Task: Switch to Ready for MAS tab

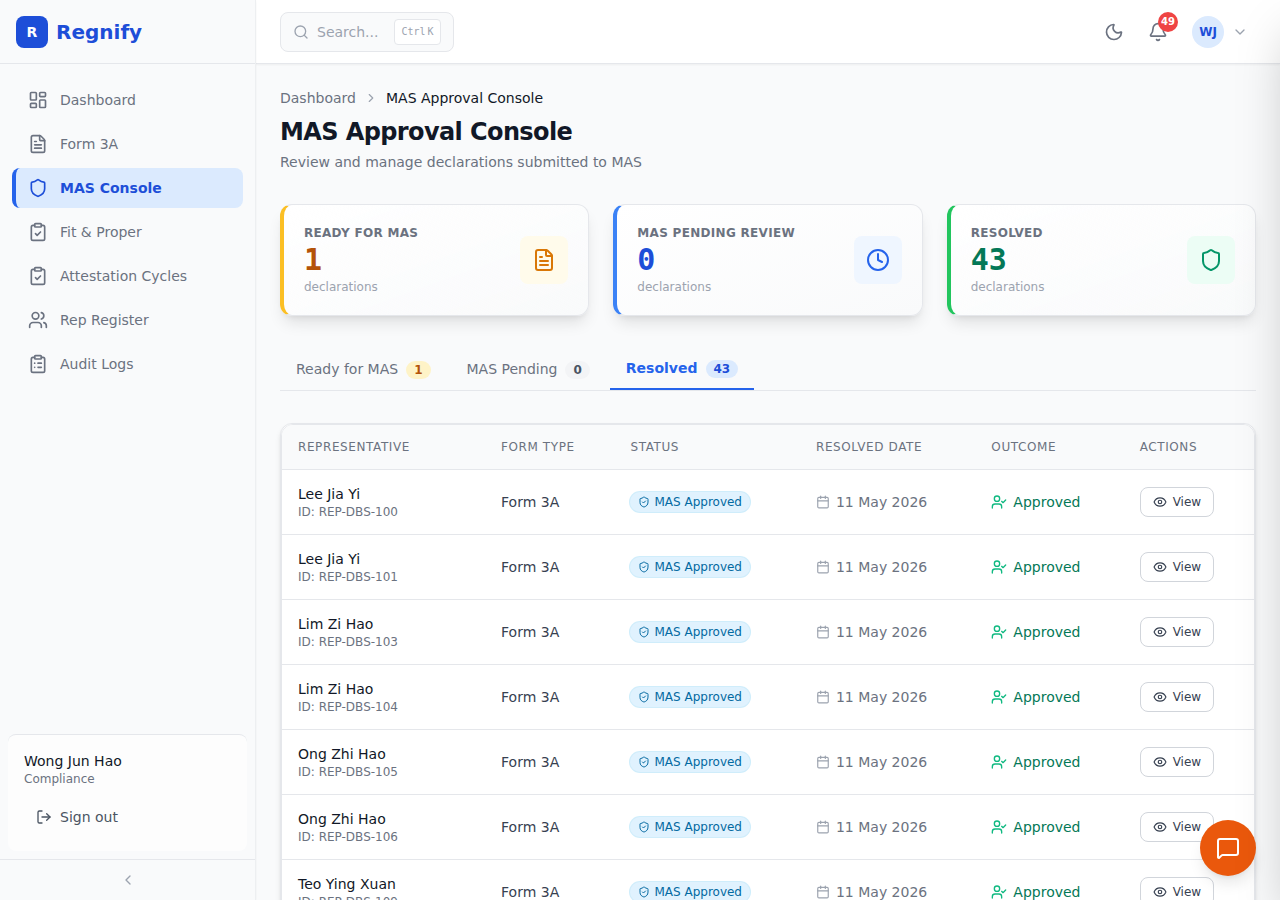Action: [363, 369]
